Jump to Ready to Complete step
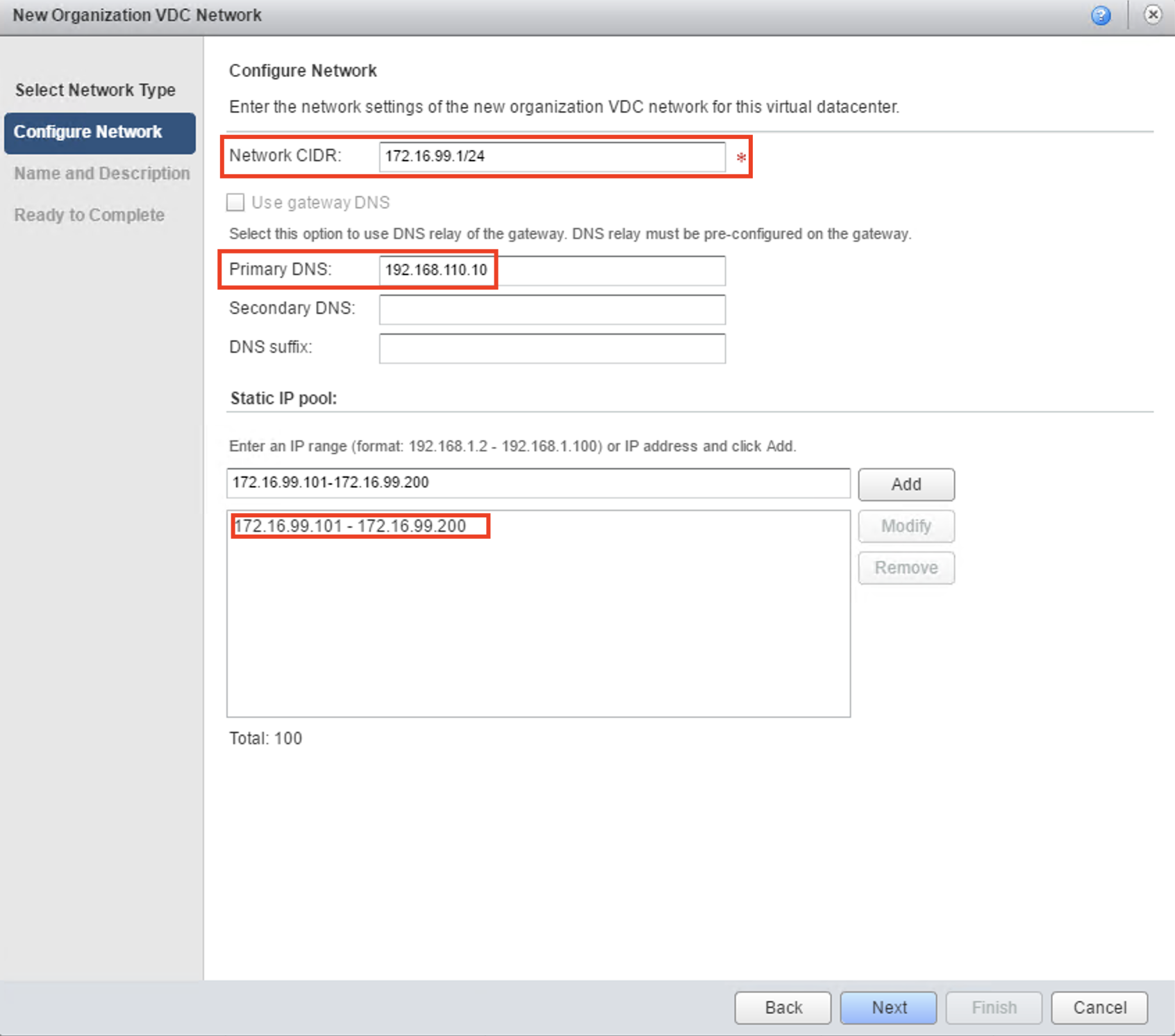1175x1036 pixels. pyautogui.click(x=90, y=215)
